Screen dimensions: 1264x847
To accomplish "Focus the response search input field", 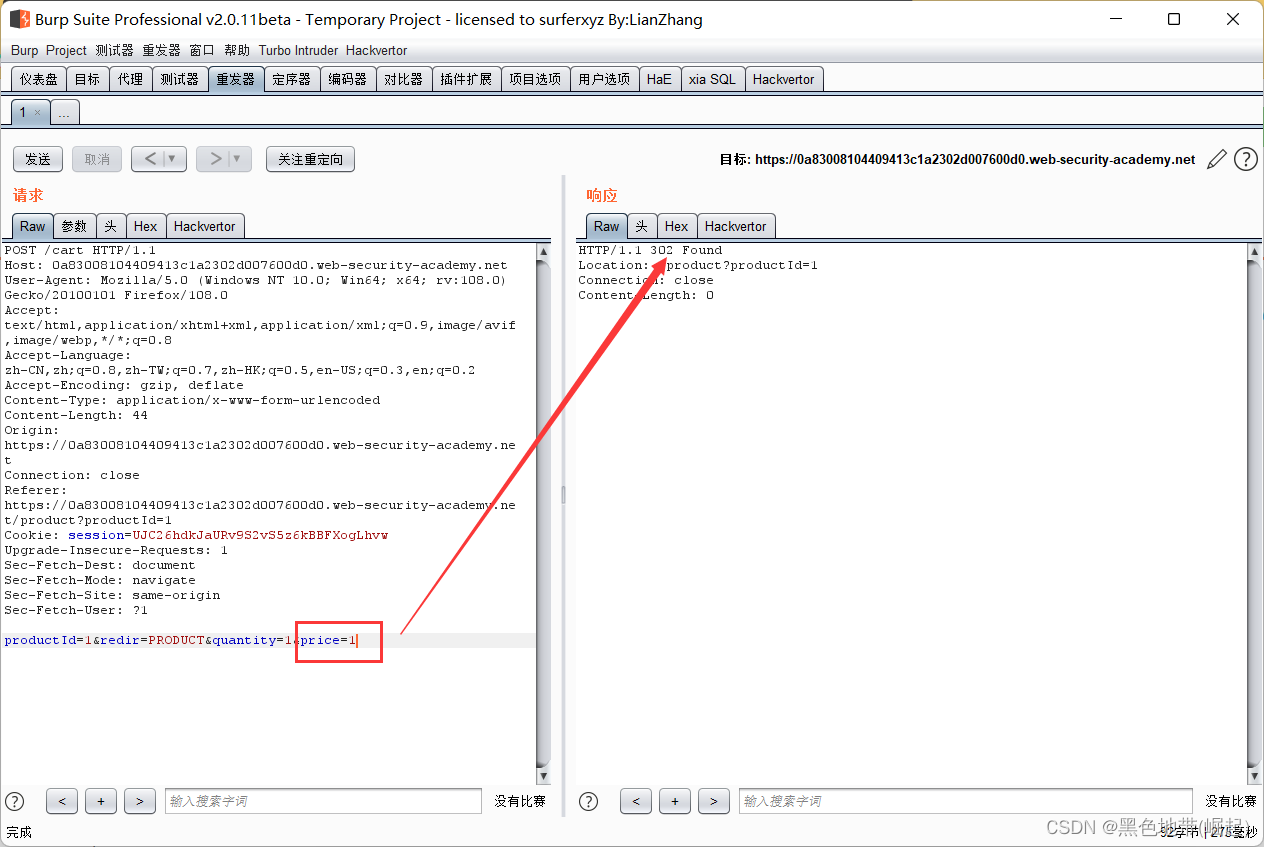I will (966, 801).
